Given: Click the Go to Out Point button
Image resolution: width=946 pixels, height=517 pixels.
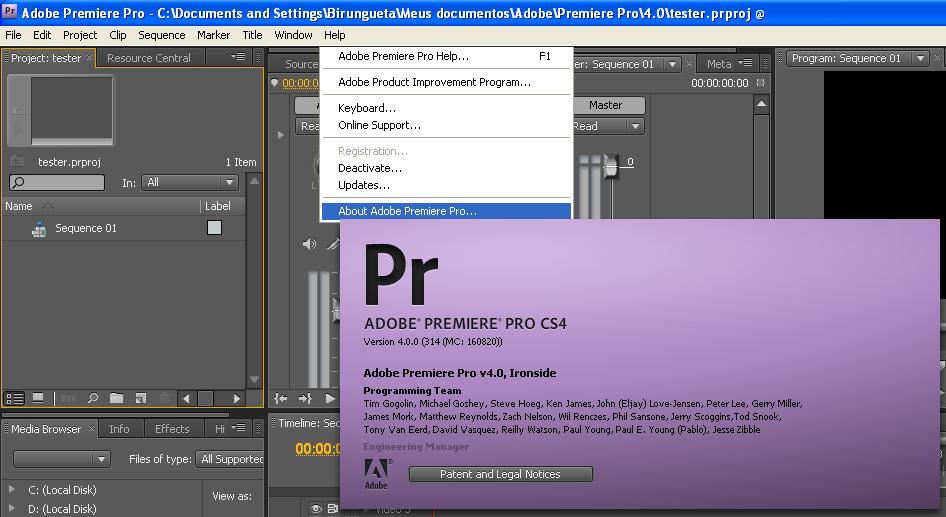Looking at the screenshot, I should pyautogui.click(x=305, y=398).
